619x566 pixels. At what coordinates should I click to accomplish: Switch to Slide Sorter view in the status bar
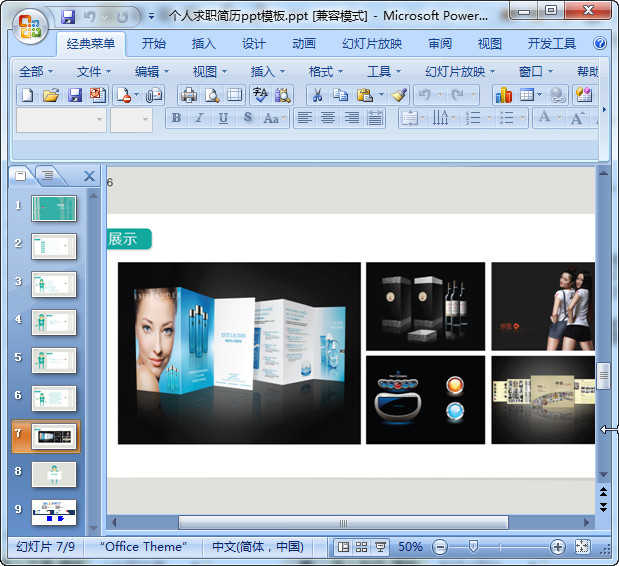tap(361, 547)
